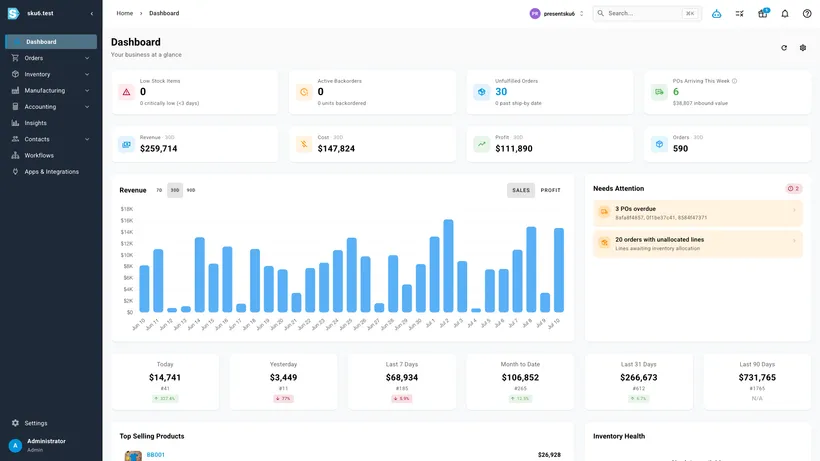Click the Jul 10 revenue bar
This screenshot has height=461, width=820.
tap(559, 270)
